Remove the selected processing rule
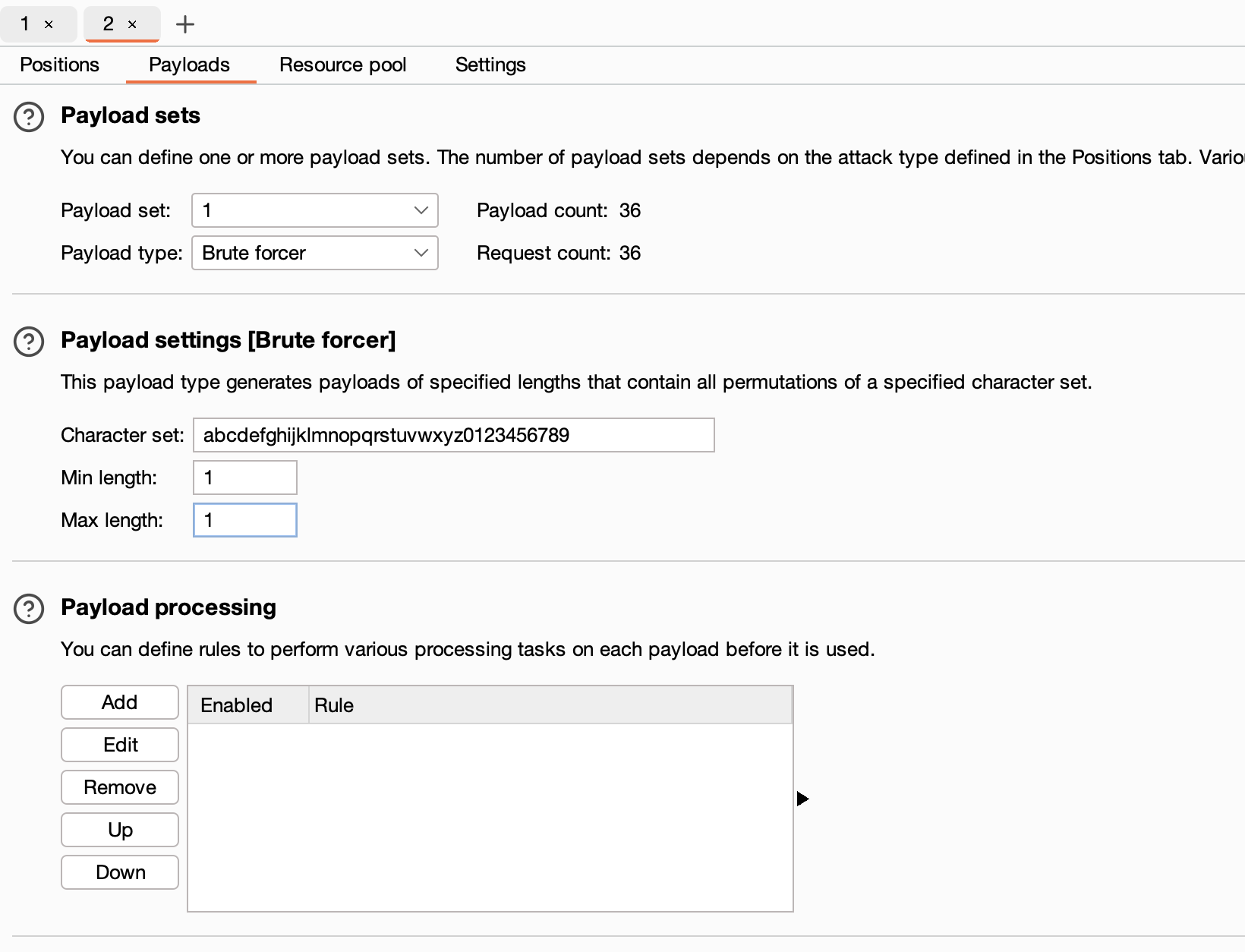This screenshot has width=1245, height=952. (120, 787)
